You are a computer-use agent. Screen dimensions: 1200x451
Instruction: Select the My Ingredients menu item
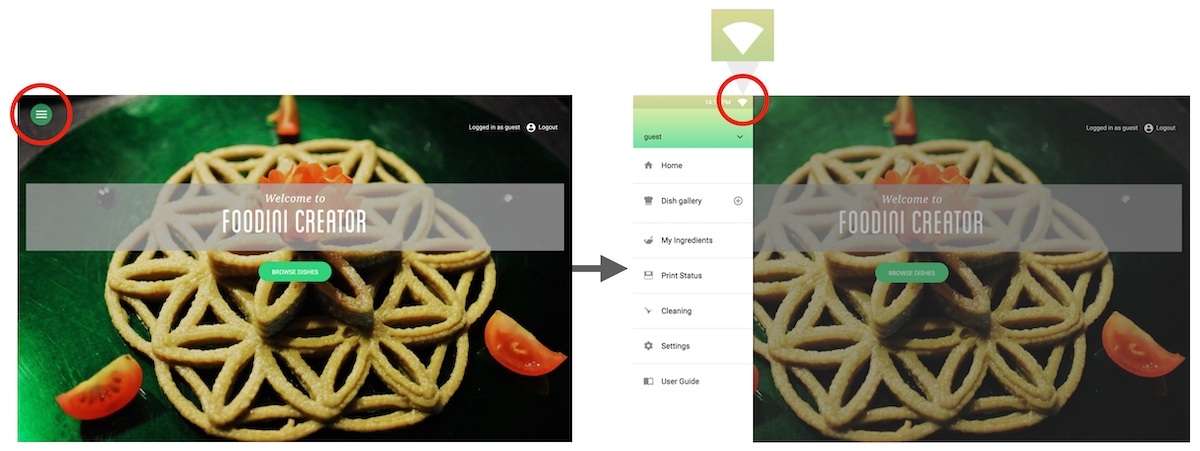point(693,240)
